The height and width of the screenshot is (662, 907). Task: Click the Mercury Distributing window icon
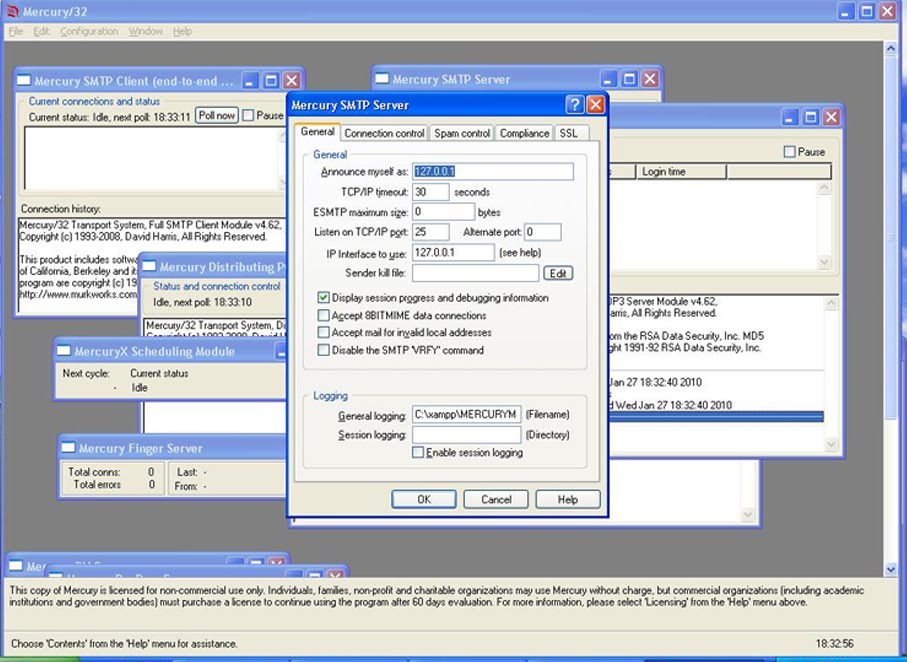pos(149,266)
